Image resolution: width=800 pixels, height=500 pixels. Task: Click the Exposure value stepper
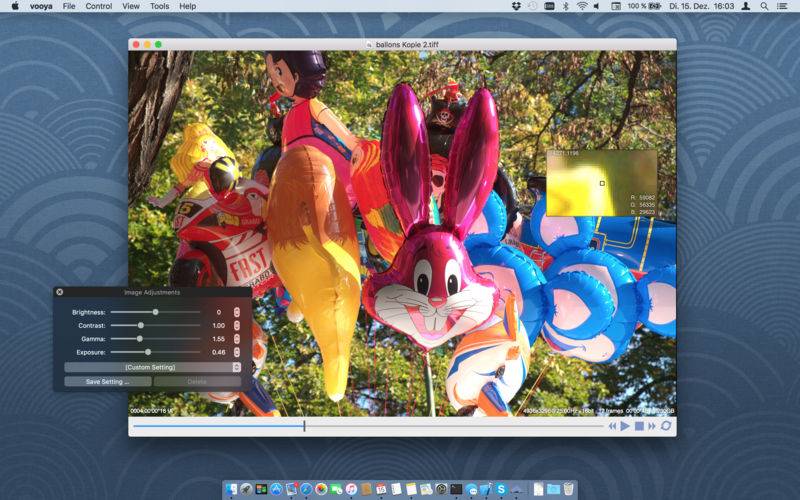point(237,352)
